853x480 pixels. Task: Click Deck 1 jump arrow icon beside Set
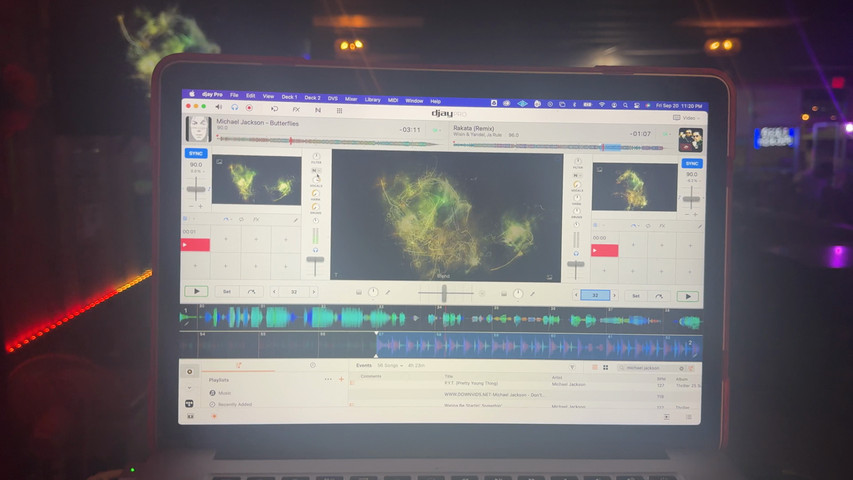[x=251, y=292]
